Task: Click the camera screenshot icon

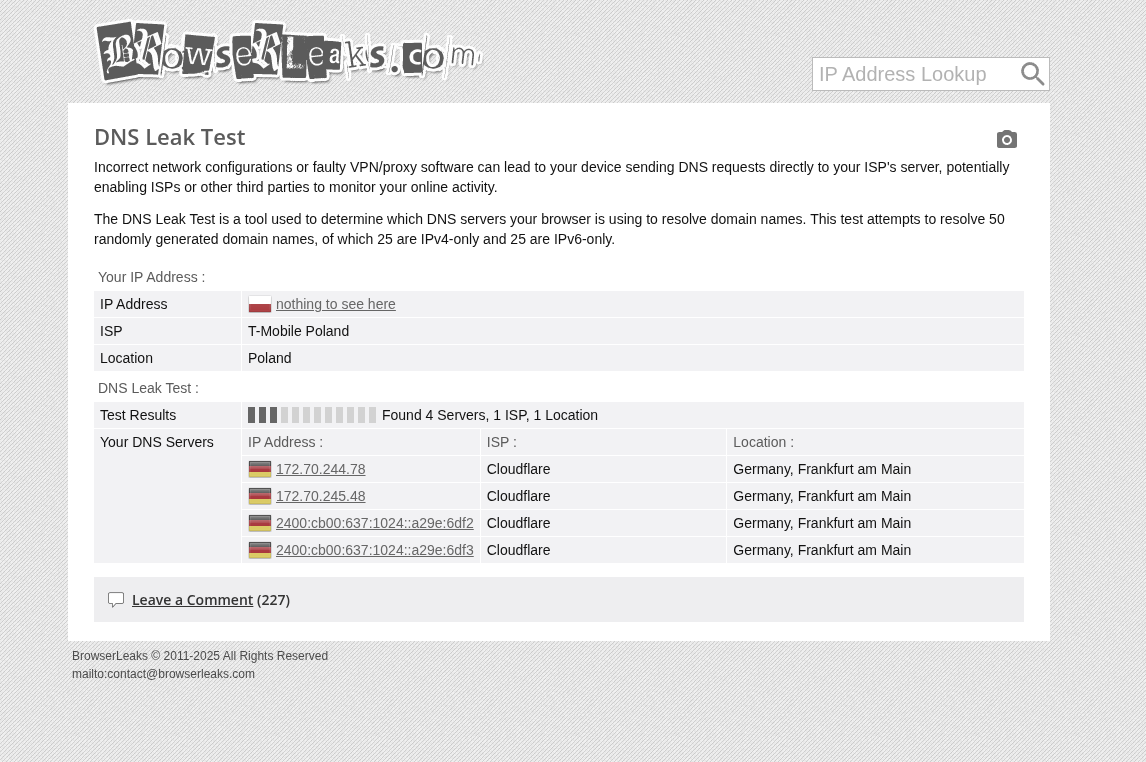Action: [x=1006, y=140]
